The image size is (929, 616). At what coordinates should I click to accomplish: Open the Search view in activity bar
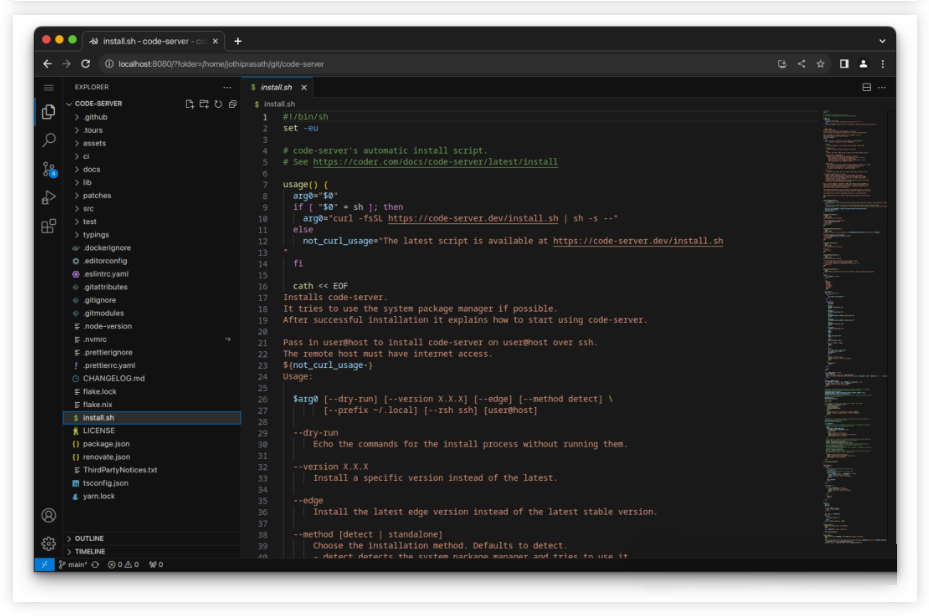pos(48,140)
